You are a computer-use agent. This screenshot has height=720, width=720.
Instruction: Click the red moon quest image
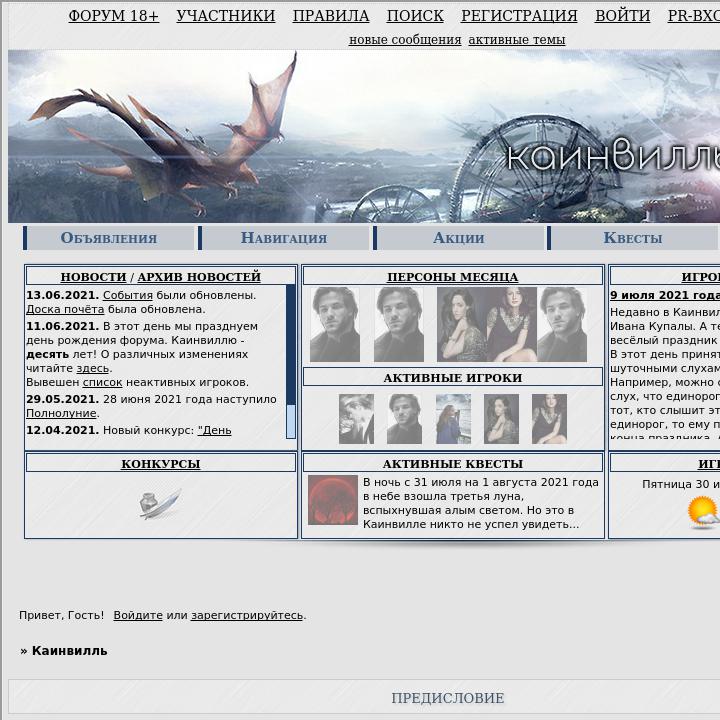click(333, 500)
